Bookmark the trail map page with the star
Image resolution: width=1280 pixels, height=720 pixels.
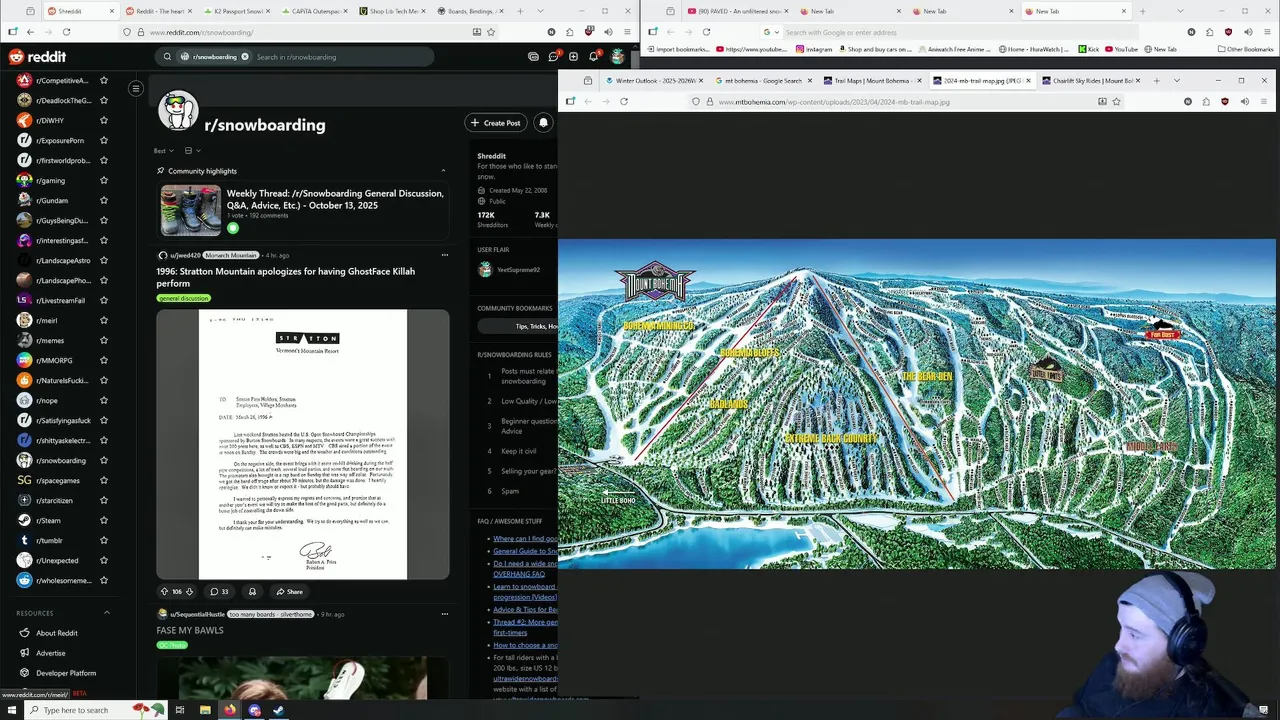[x=1116, y=101]
